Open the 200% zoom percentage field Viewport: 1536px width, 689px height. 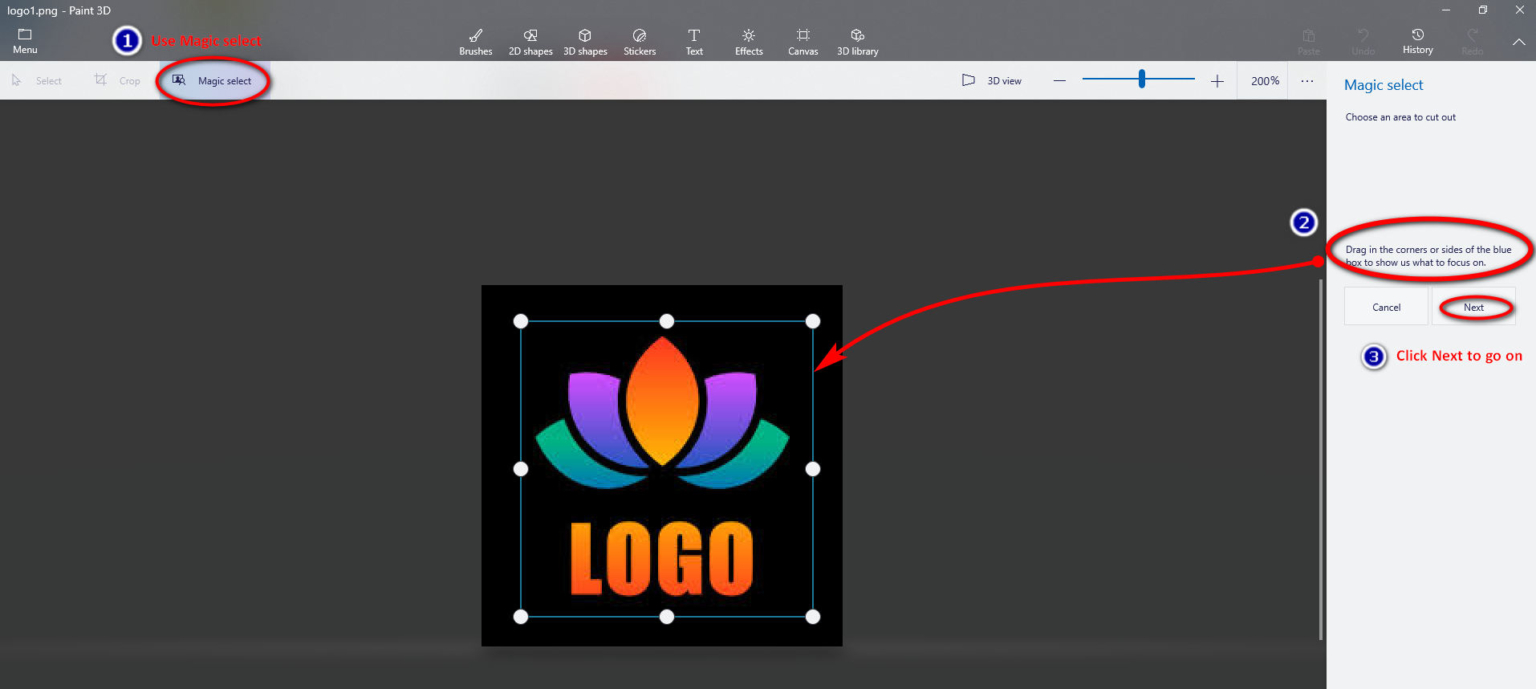point(1265,81)
